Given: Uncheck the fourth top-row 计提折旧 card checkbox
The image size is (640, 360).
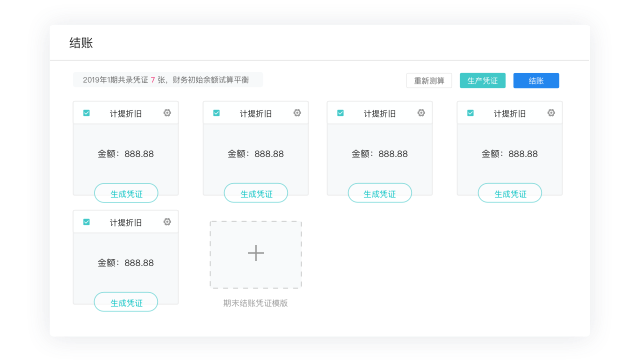Looking at the screenshot, I should 470,113.
